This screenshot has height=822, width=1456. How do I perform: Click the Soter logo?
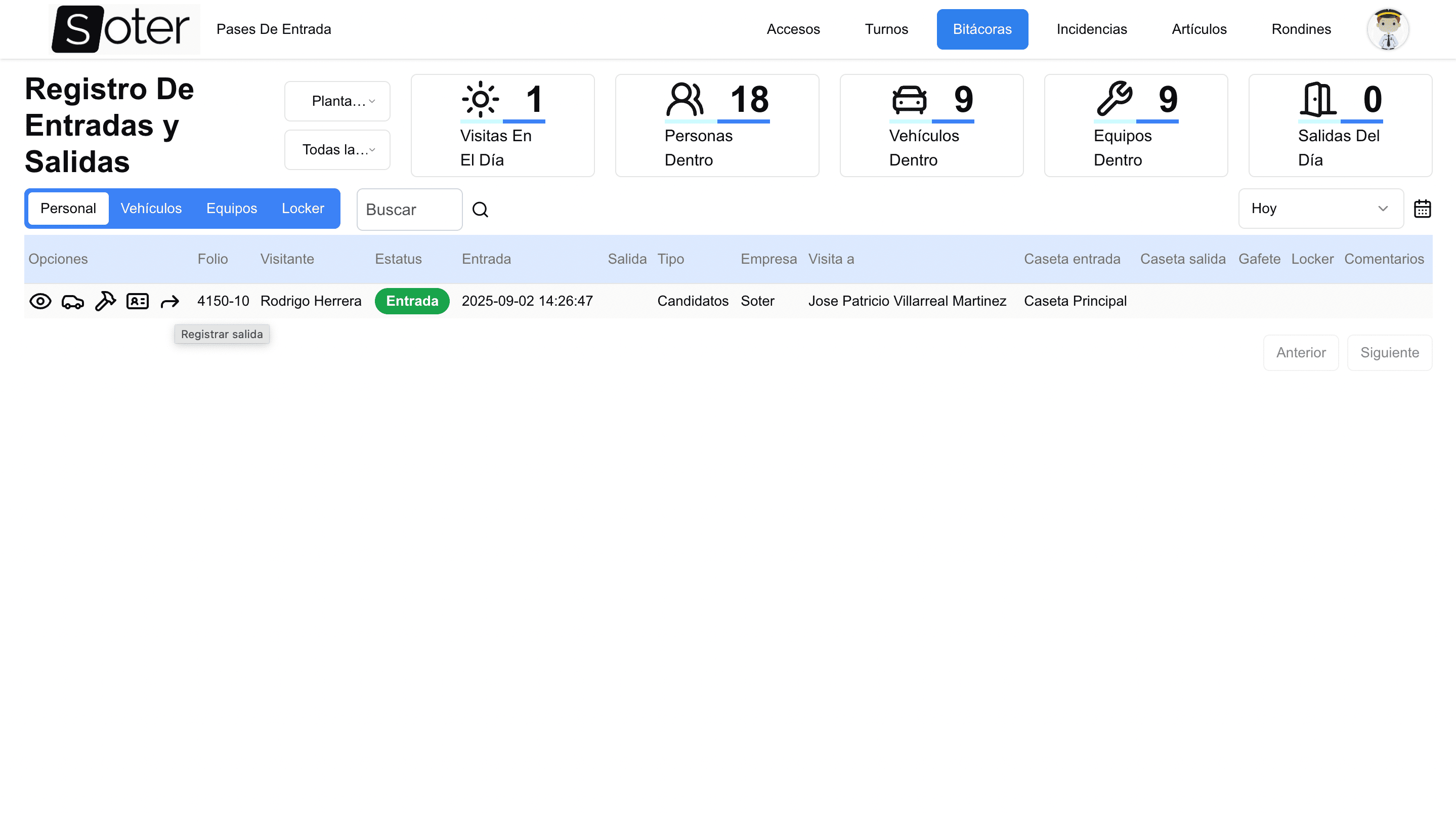pos(124,29)
